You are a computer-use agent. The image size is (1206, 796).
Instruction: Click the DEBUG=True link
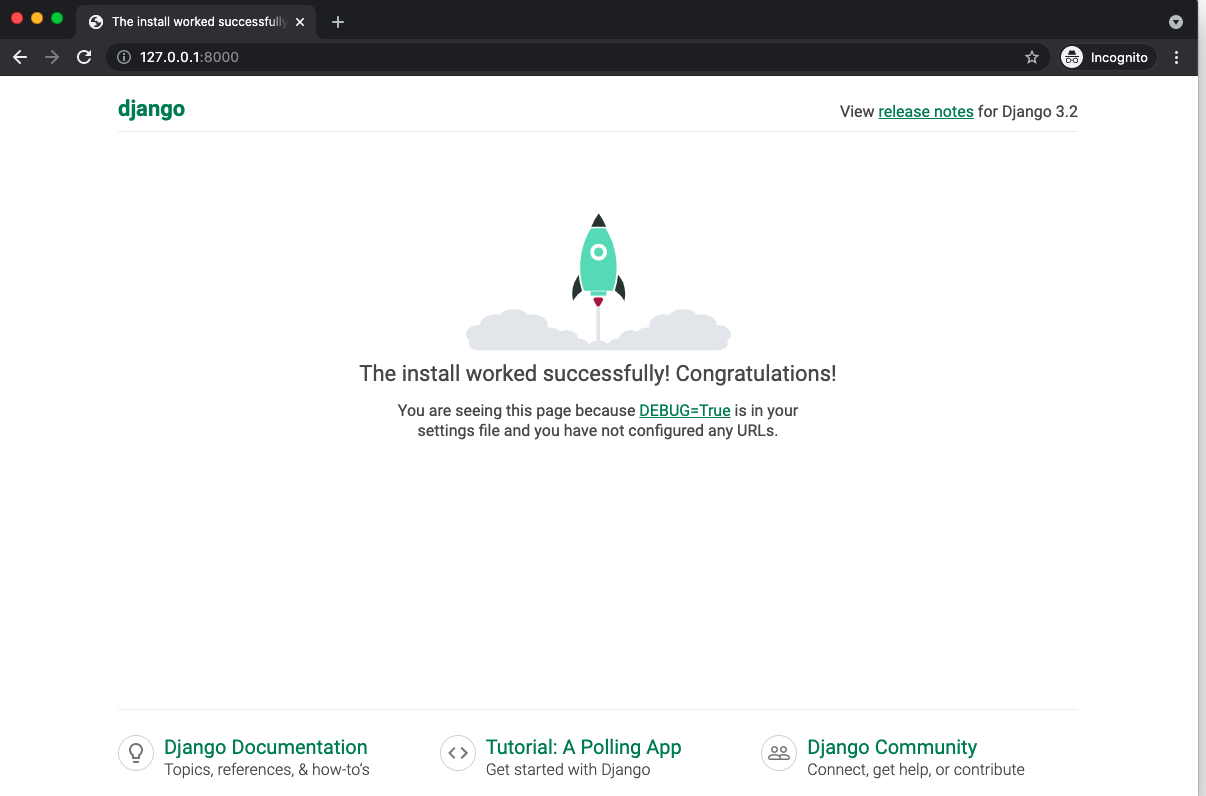pos(684,410)
